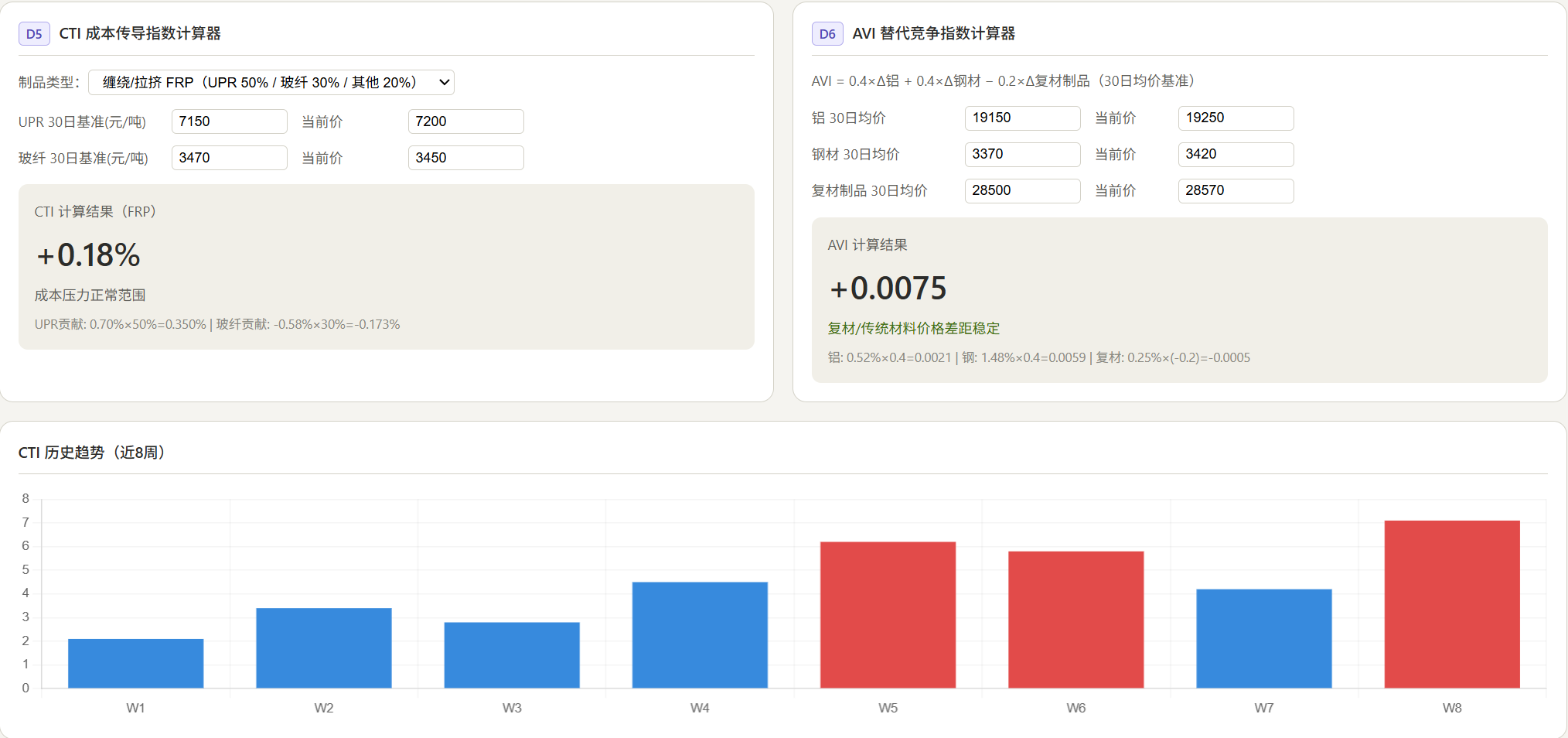The height and width of the screenshot is (738, 1568).
Task: Click the red W8 bar in chart
Action: (1452, 604)
